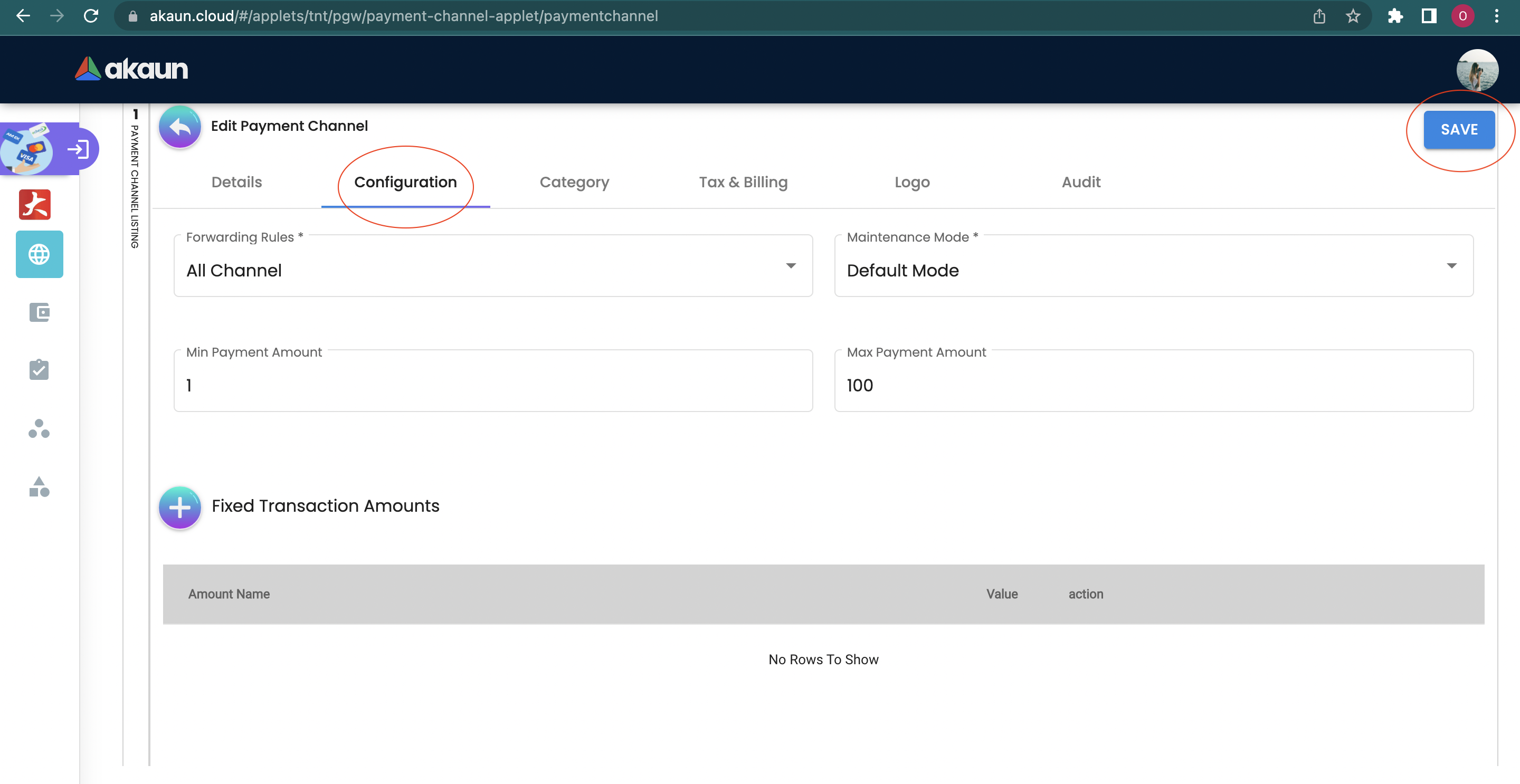
Task: Open the red PDF-style applet icon in sidebar
Action: [35, 205]
